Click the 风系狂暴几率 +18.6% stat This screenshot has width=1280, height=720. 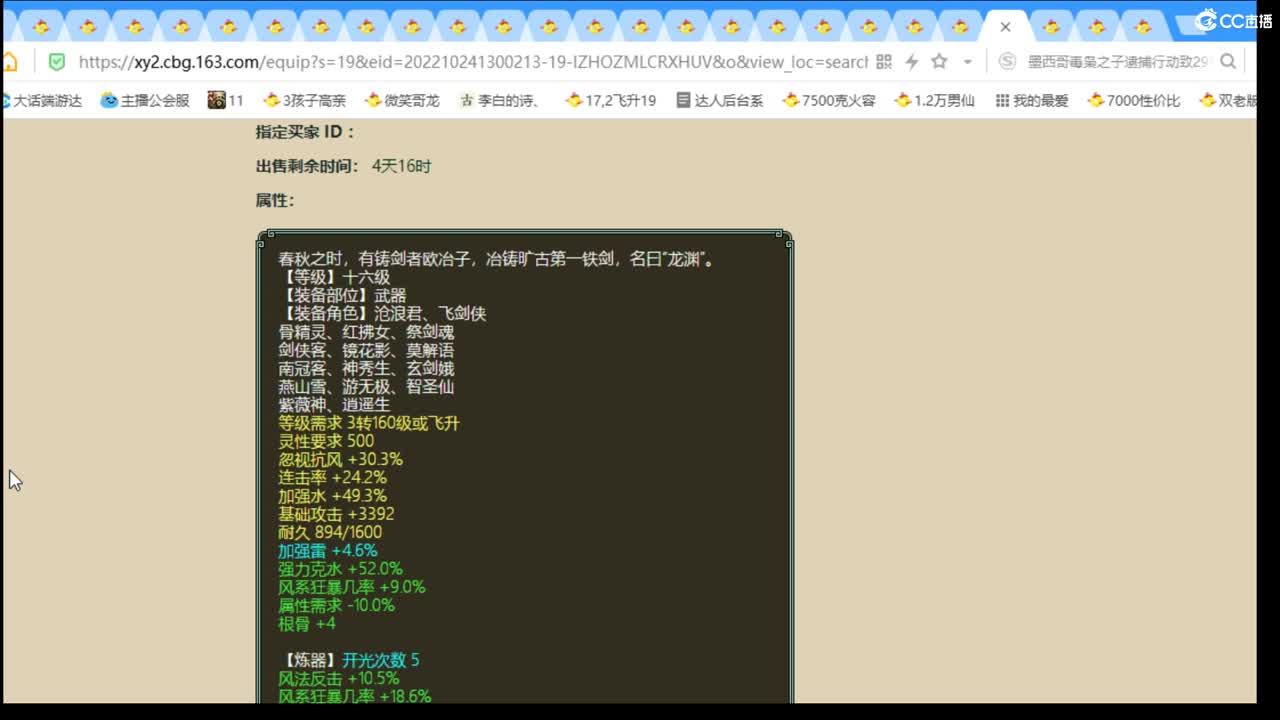click(355, 696)
